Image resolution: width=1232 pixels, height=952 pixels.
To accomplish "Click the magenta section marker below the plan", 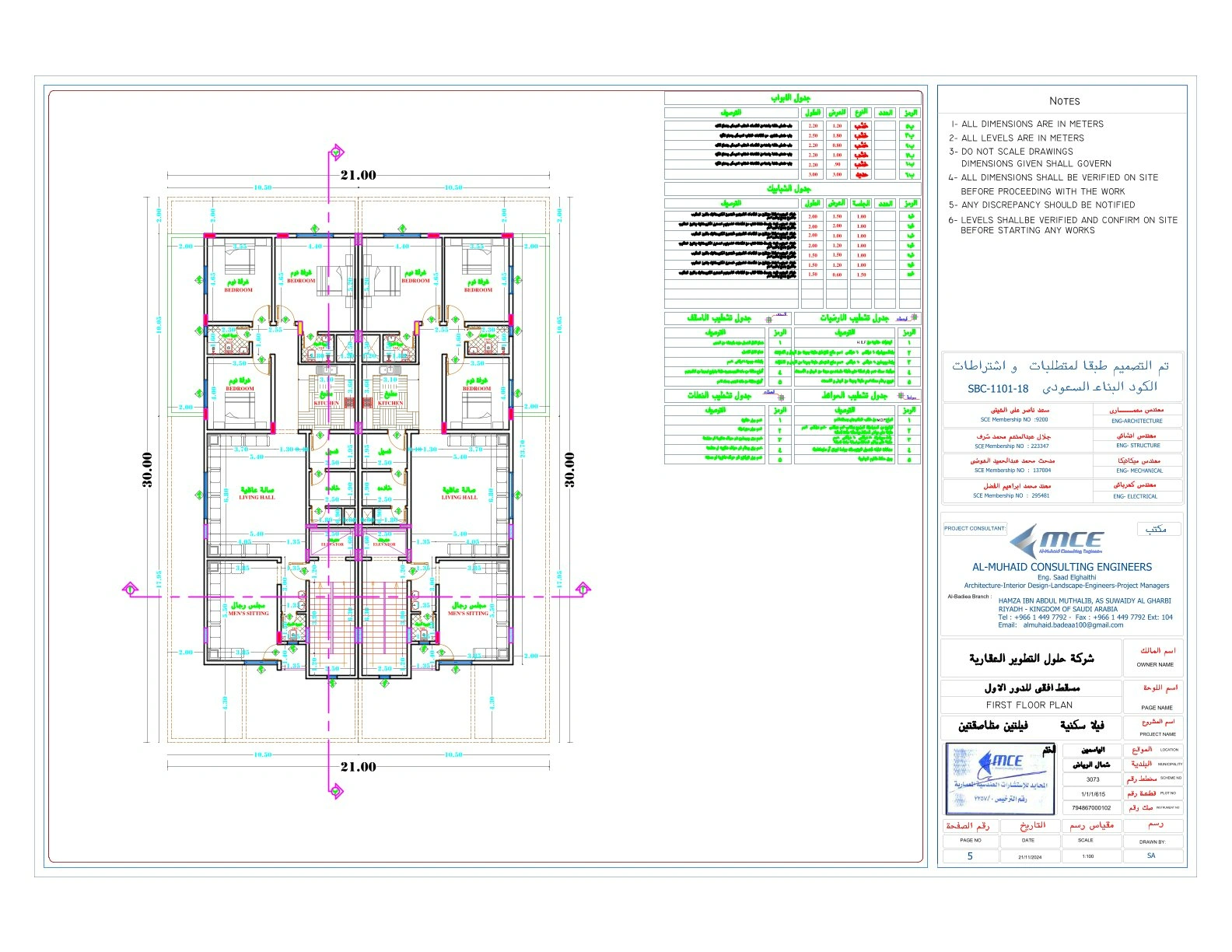I will click(336, 791).
